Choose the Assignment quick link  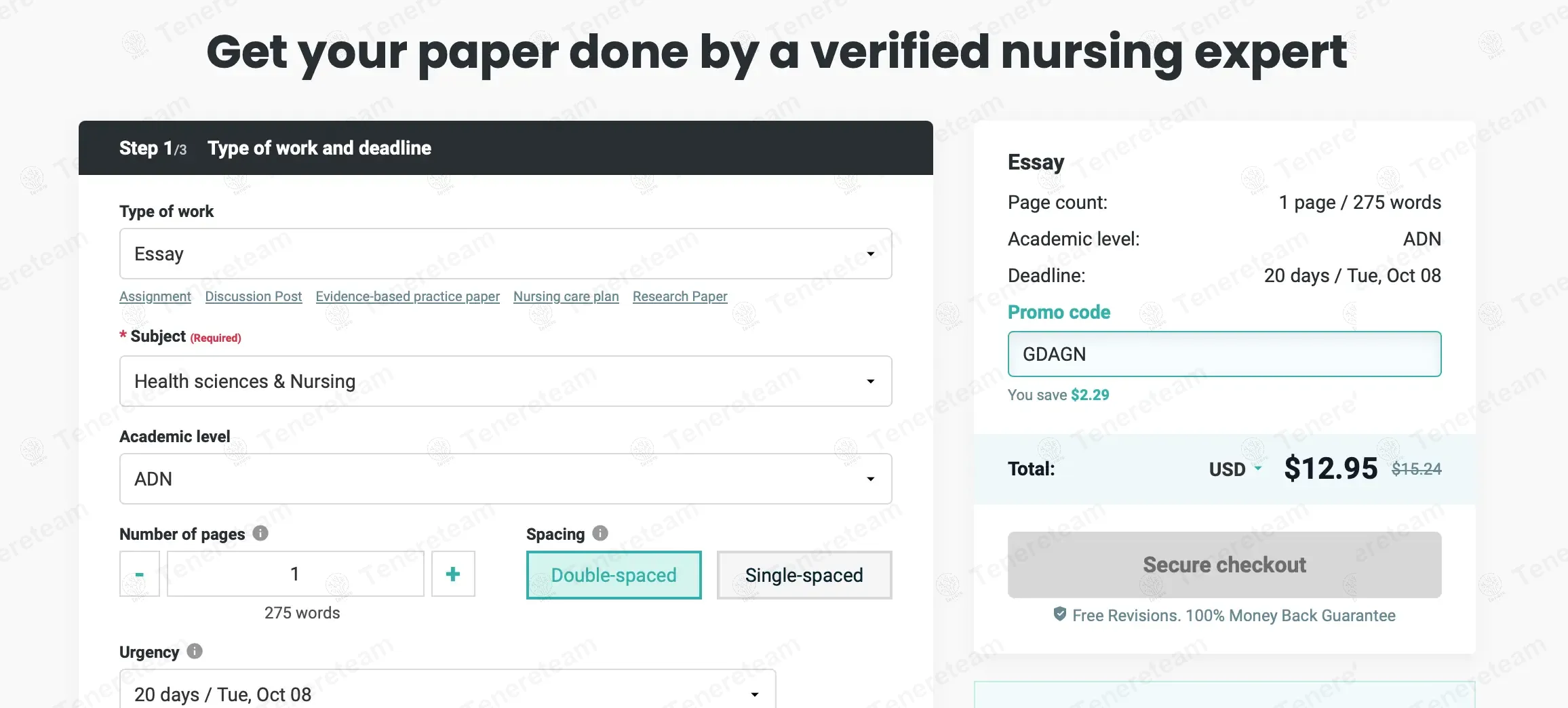coord(155,296)
